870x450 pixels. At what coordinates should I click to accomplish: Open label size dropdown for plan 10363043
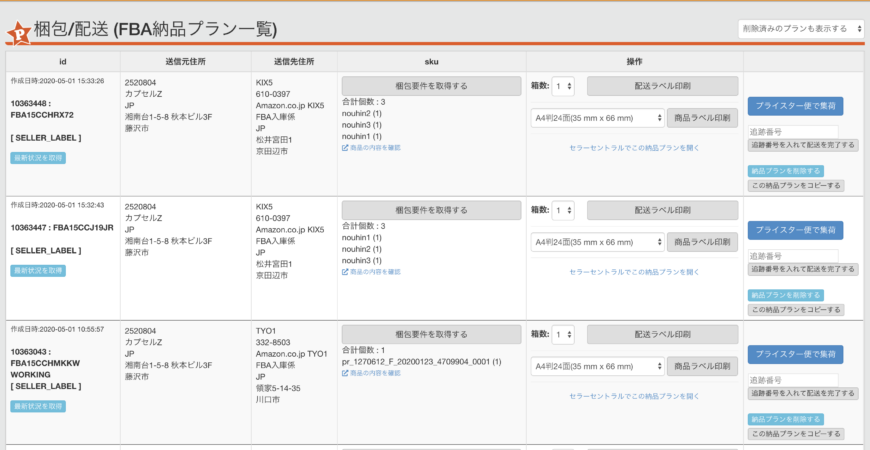(x=598, y=366)
